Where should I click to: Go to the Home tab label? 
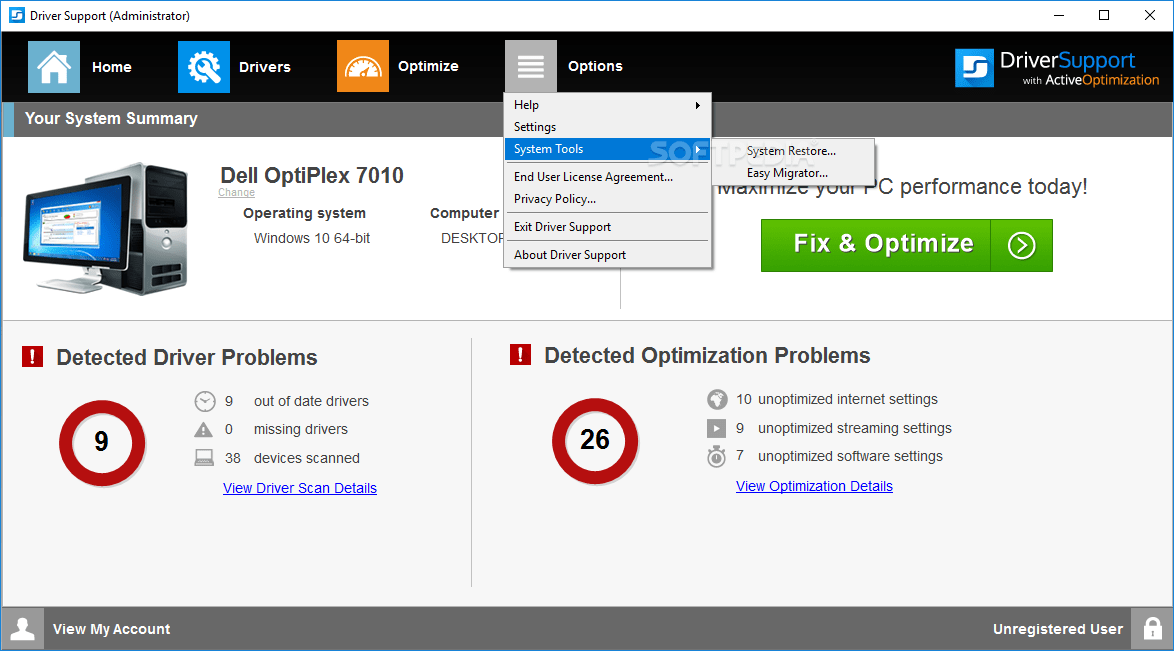coord(112,67)
